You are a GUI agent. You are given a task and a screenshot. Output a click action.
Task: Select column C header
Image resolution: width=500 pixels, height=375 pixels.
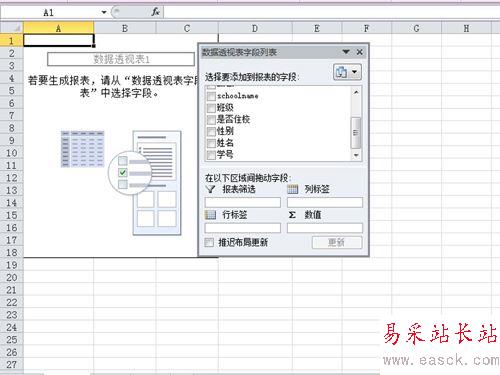pyautogui.click(x=187, y=28)
